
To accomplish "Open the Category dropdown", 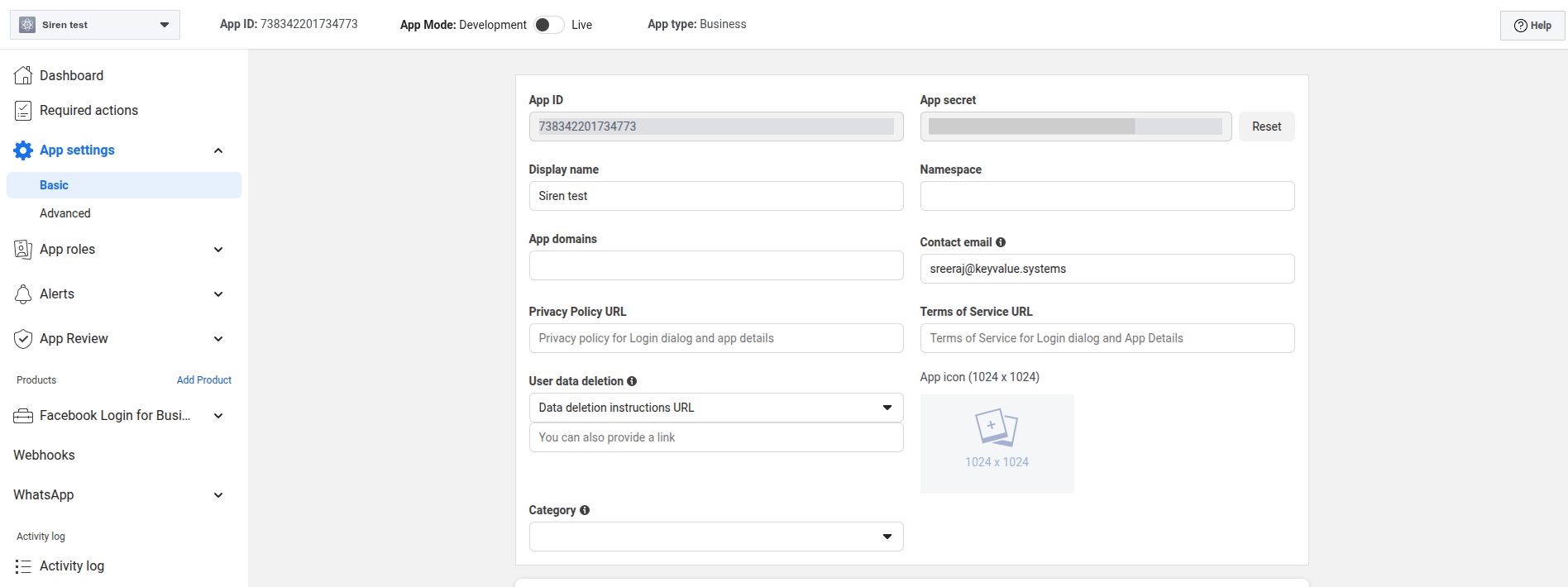I will click(x=716, y=537).
